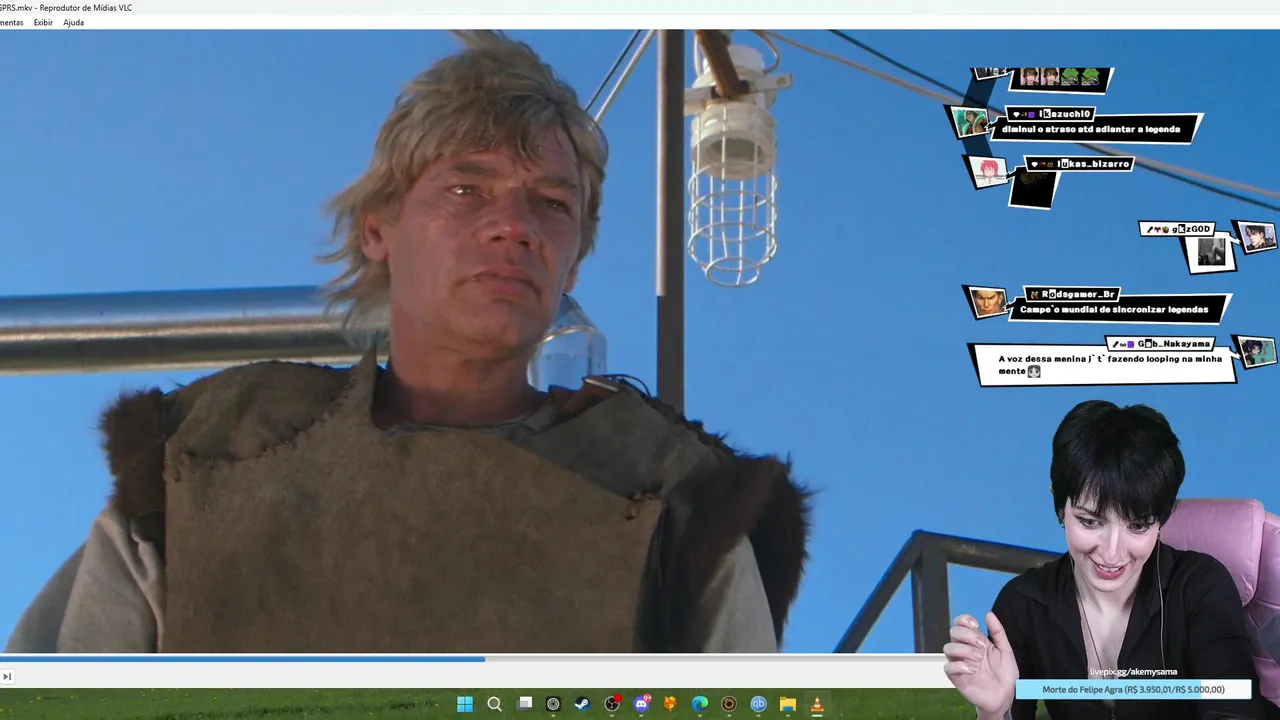
Task: Click Rodsgamer_Br's avatar in chat overlay
Action: click(988, 302)
